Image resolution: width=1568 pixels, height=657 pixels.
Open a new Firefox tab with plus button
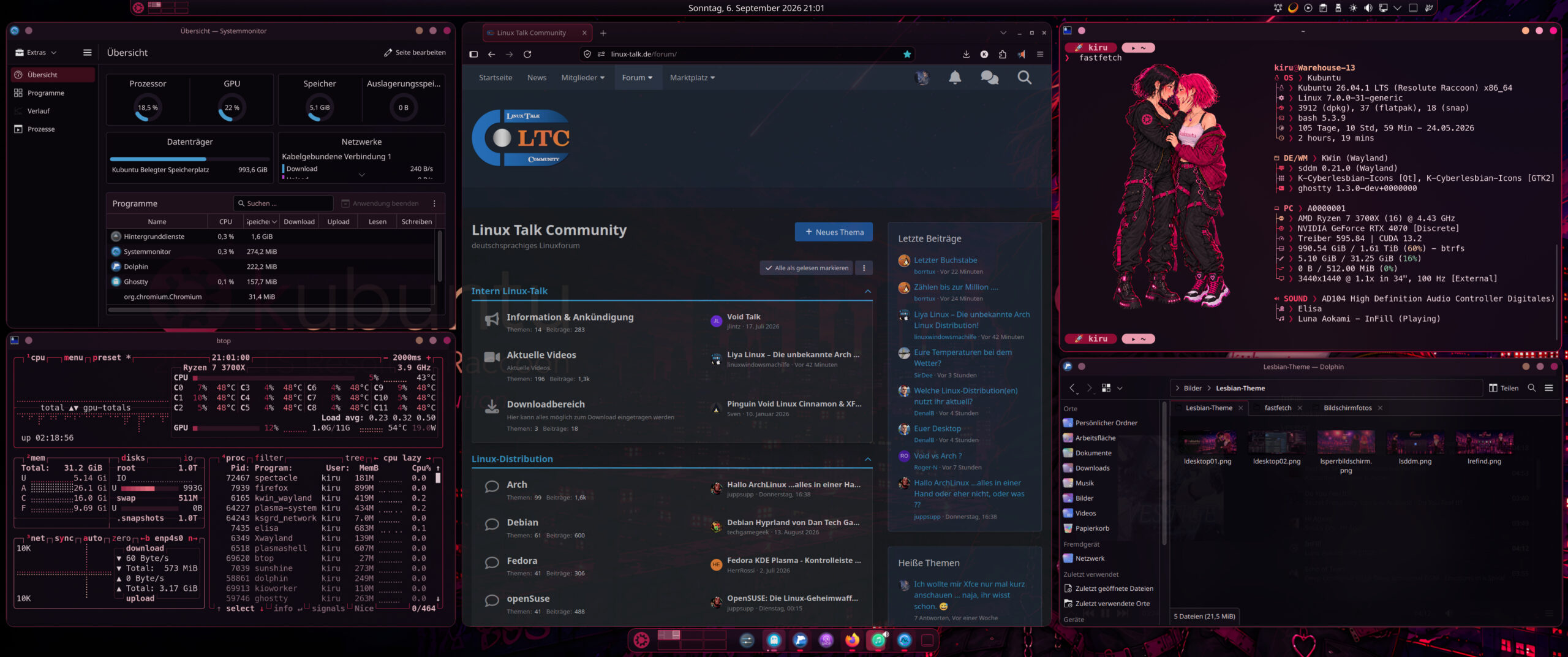click(x=603, y=33)
